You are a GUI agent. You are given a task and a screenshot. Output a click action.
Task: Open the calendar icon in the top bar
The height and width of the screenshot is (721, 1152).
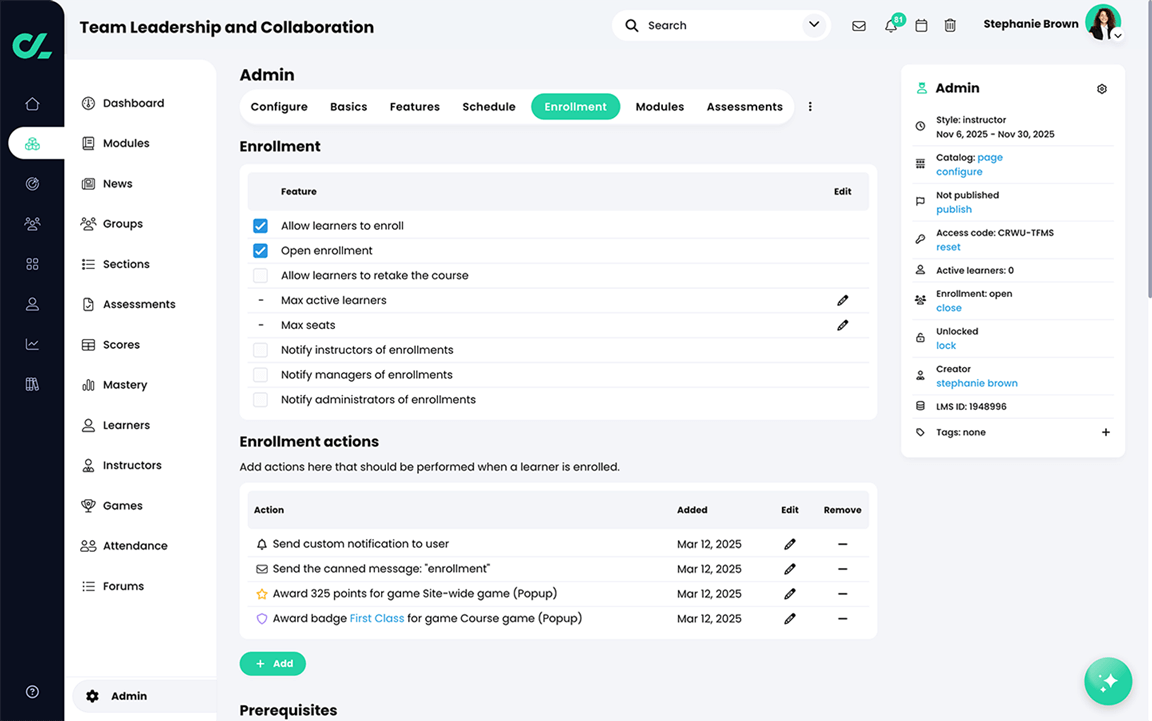[x=921, y=25]
